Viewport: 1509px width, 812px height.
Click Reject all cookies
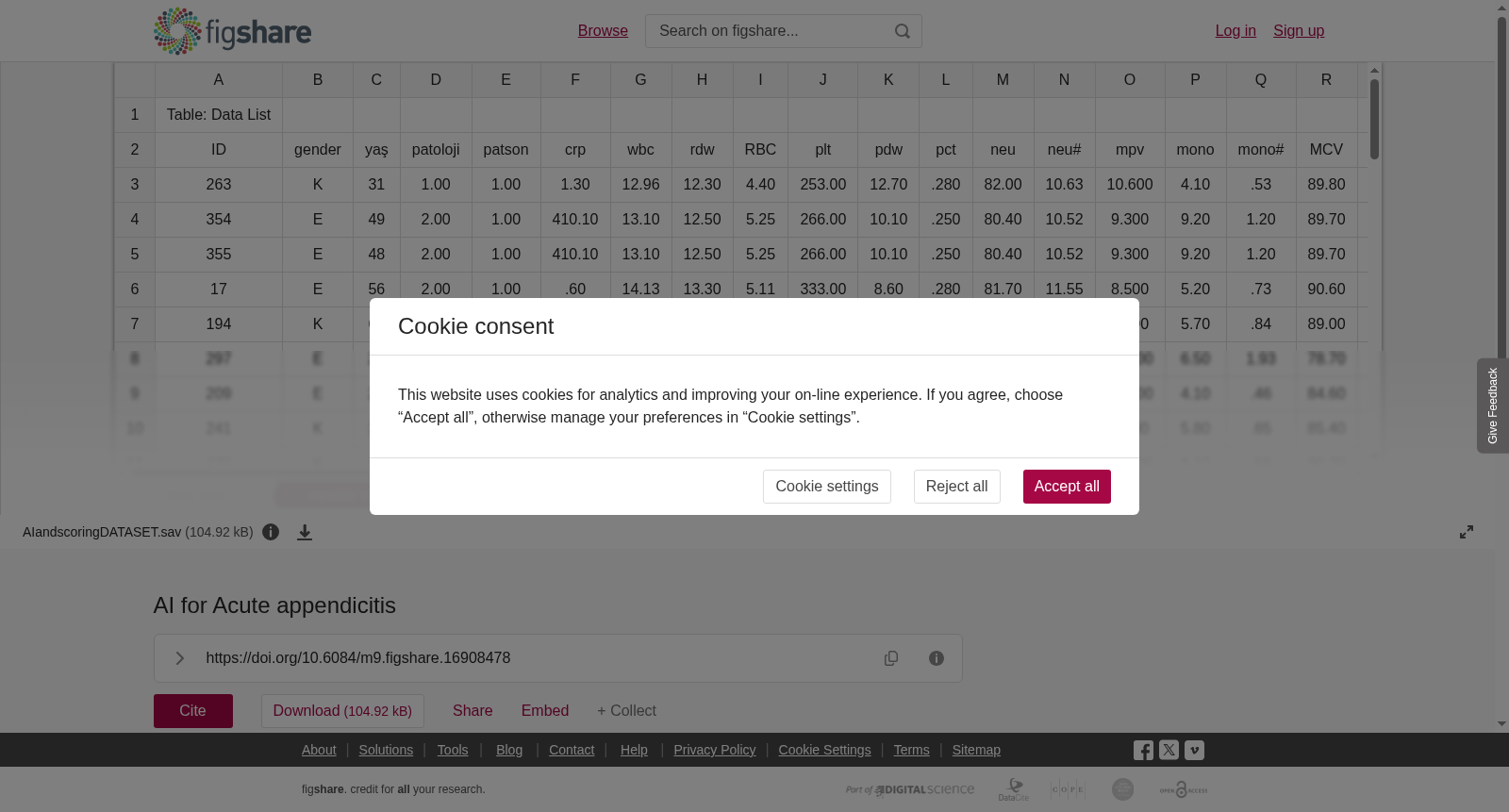(x=956, y=487)
